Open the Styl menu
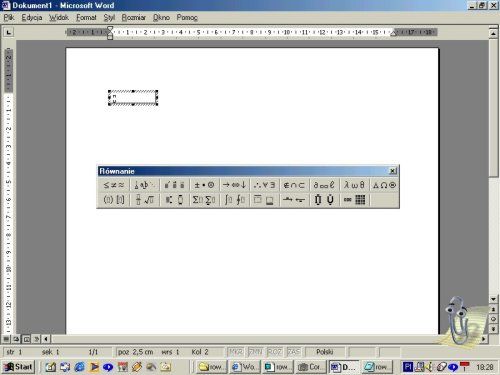Viewport: 500px width, 375px height. pyautogui.click(x=109, y=17)
